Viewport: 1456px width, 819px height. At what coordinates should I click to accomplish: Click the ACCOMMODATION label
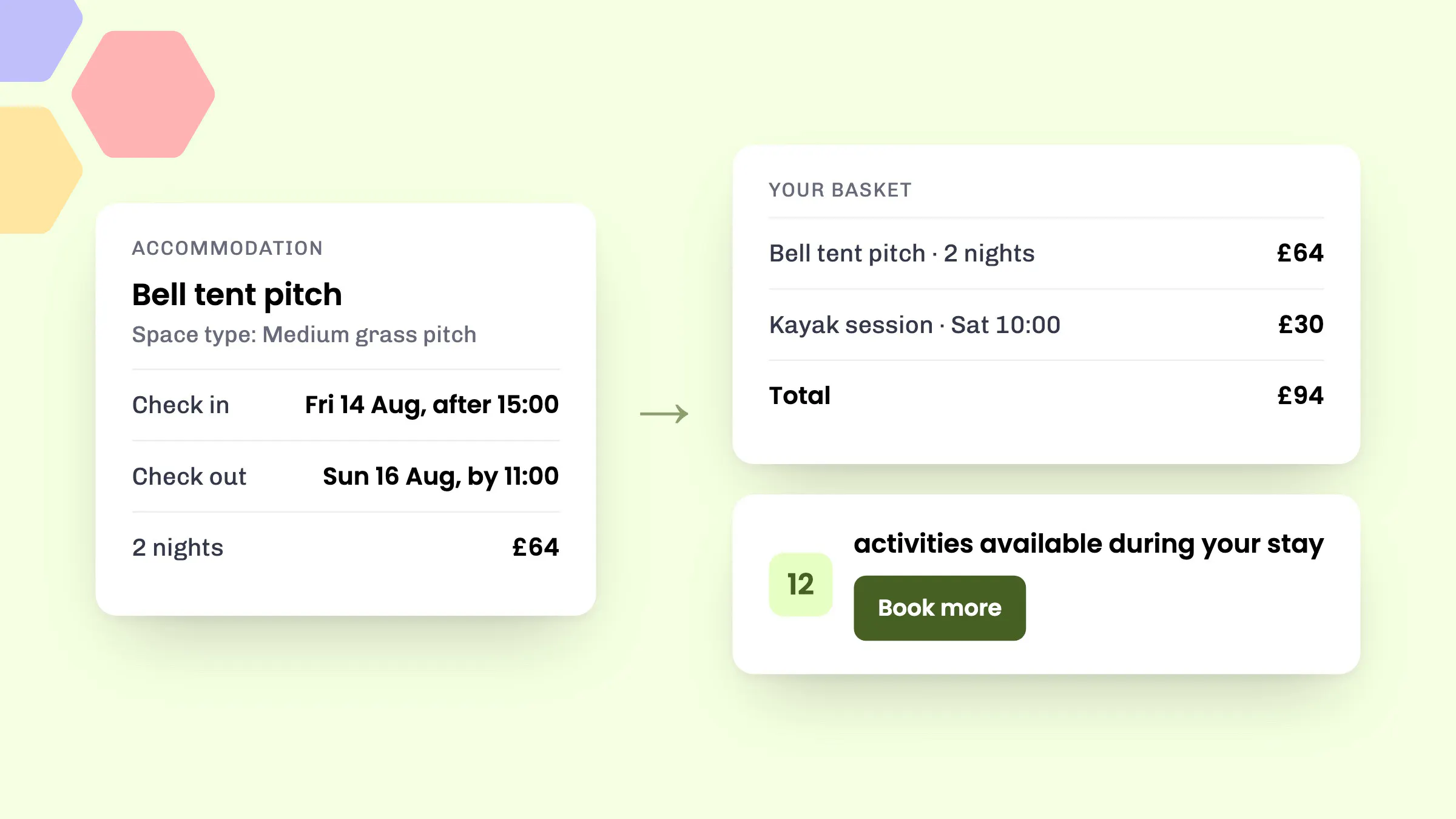pyautogui.click(x=227, y=248)
